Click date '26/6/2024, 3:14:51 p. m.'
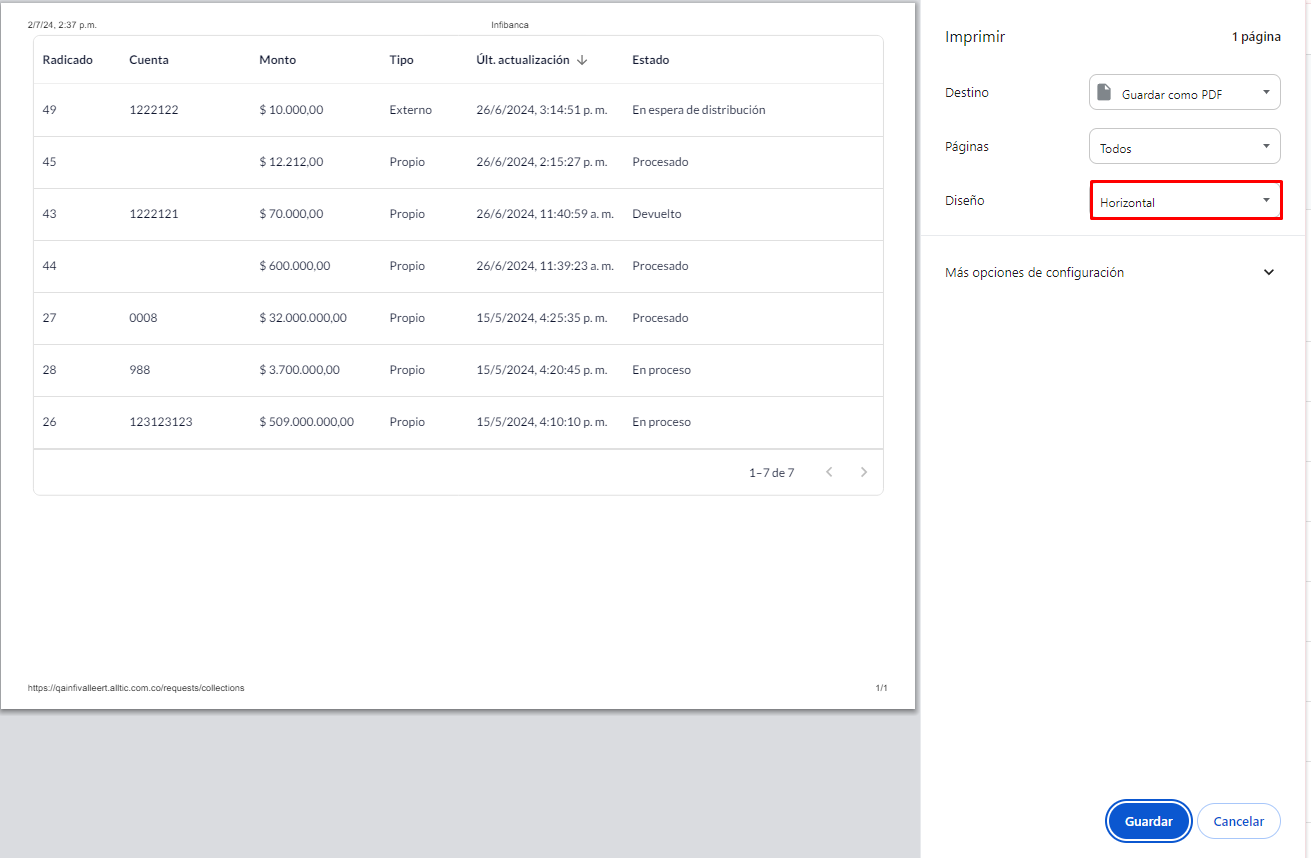 point(542,110)
